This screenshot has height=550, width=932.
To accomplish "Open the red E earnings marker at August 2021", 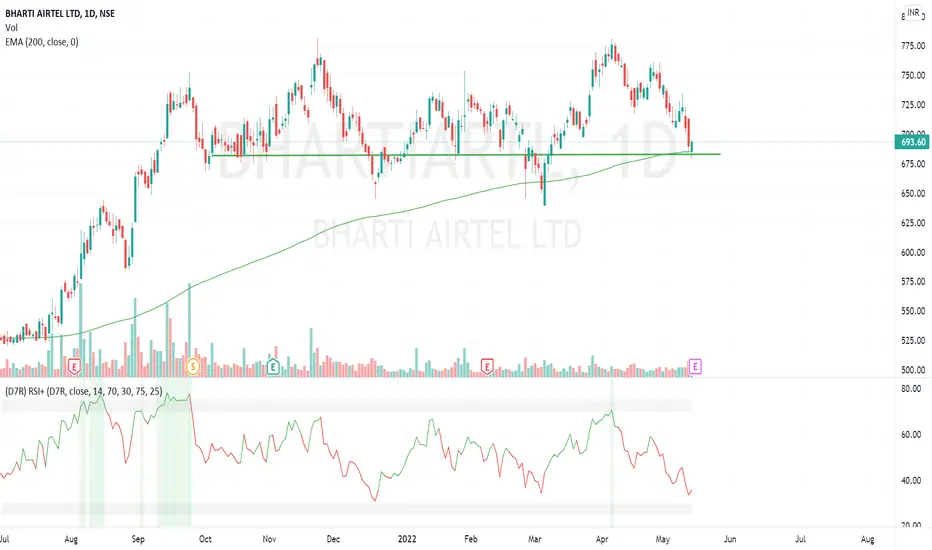I will [74, 367].
